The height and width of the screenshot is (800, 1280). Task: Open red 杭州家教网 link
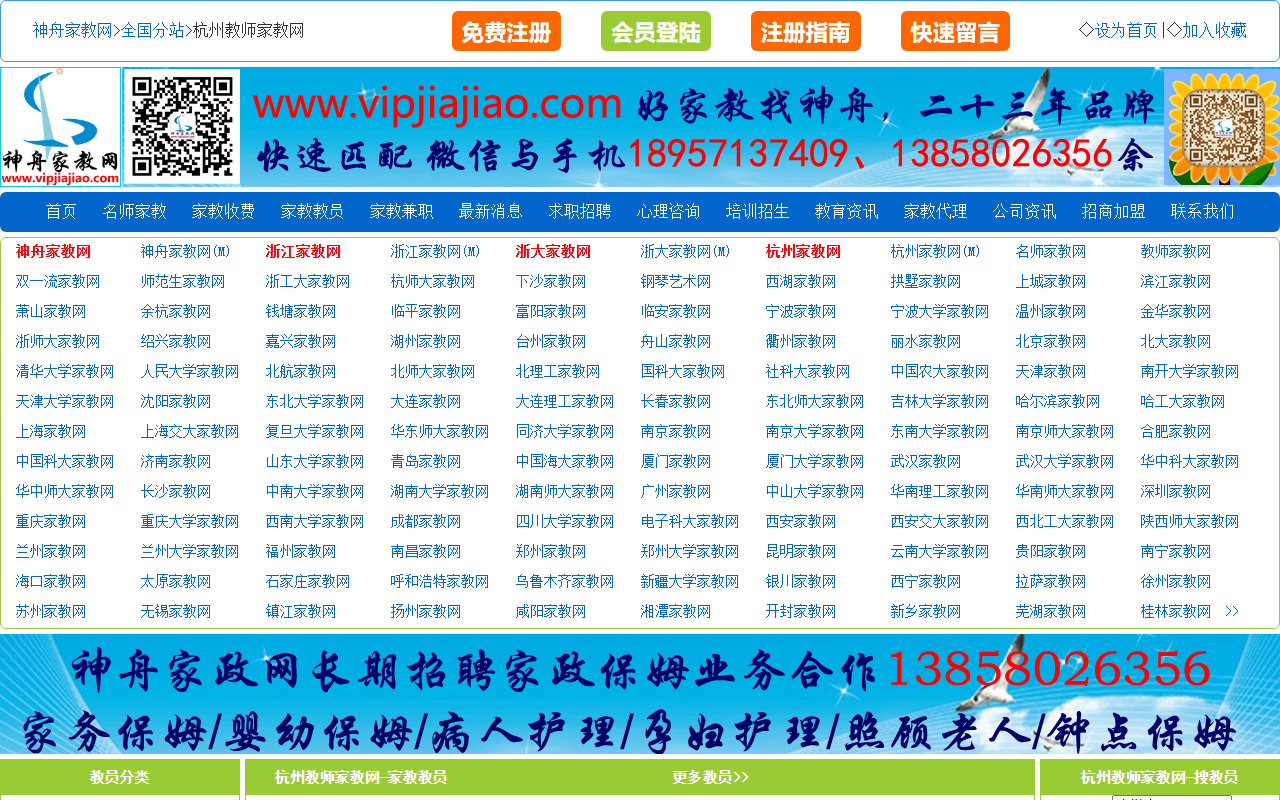803,251
